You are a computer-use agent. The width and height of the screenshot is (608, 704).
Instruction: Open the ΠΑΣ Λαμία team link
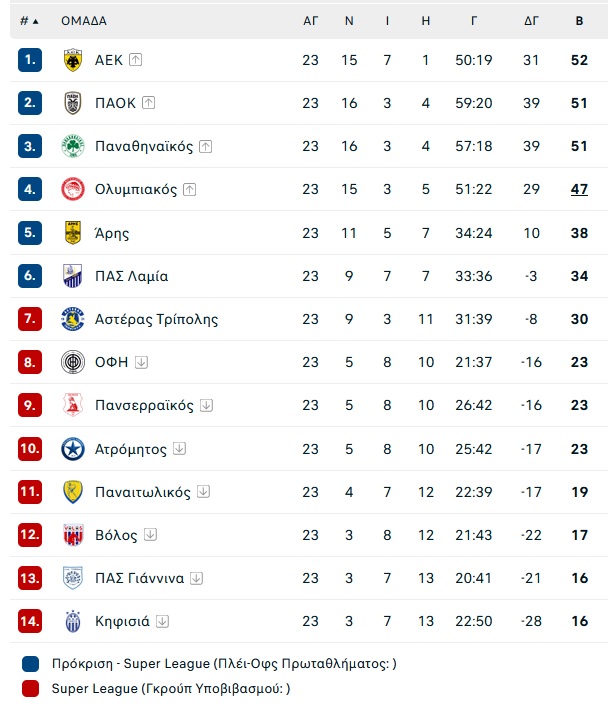[x=131, y=276]
